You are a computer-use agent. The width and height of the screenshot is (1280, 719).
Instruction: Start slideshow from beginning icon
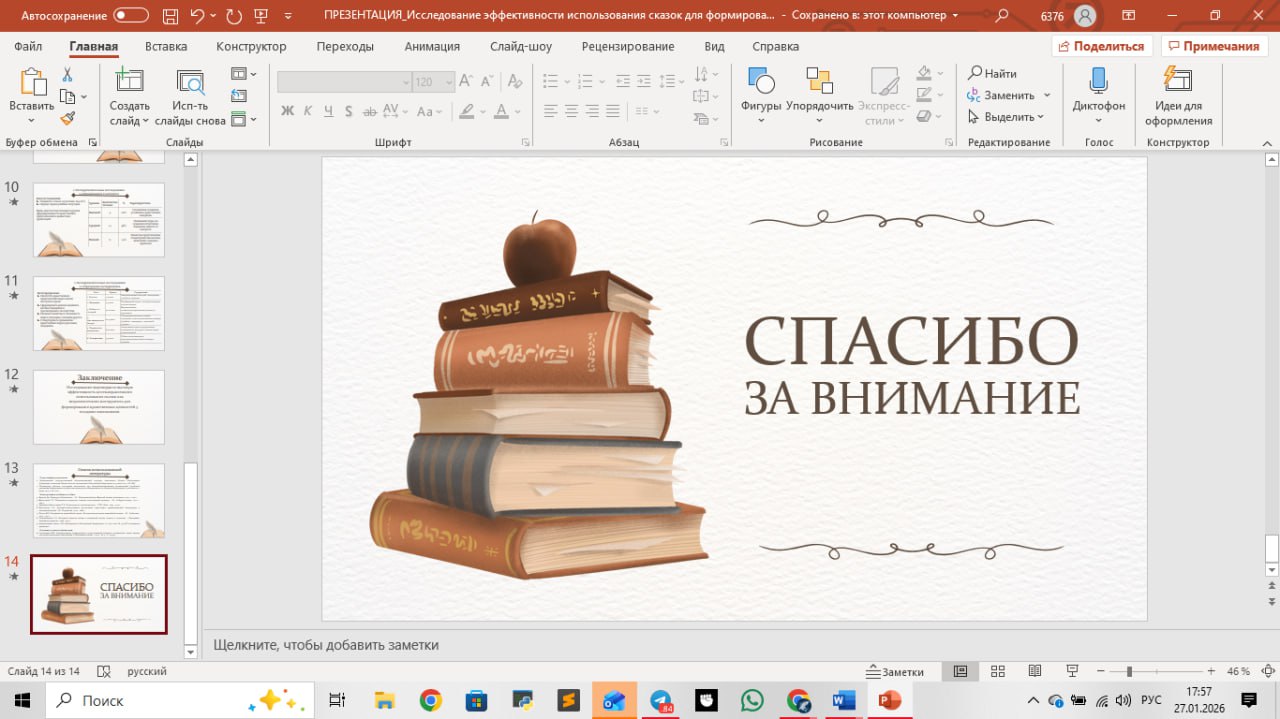click(x=262, y=16)
